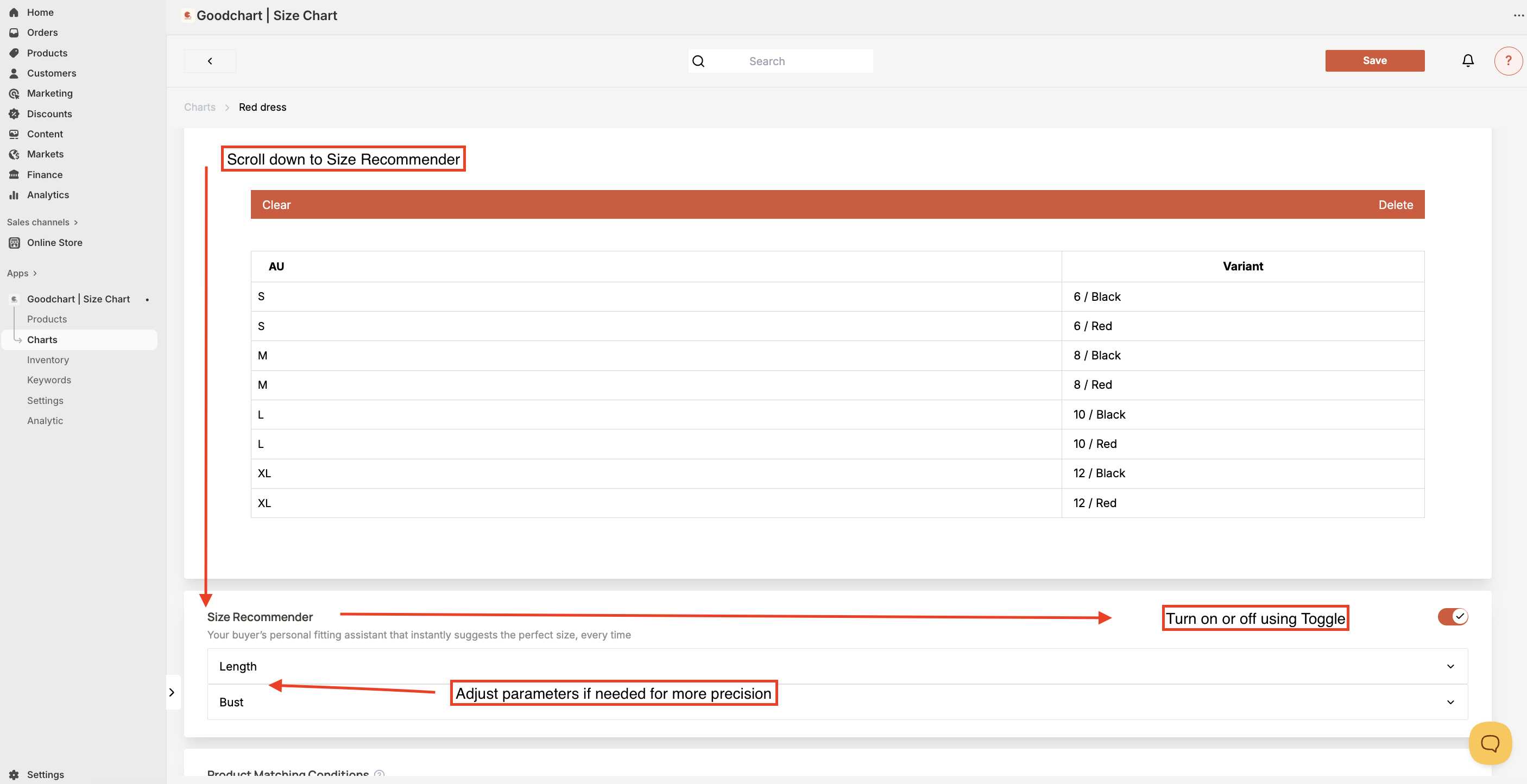Open the yellow chat support bubble
This screenshot has width=1527, height=784.
coord(1490,743)
